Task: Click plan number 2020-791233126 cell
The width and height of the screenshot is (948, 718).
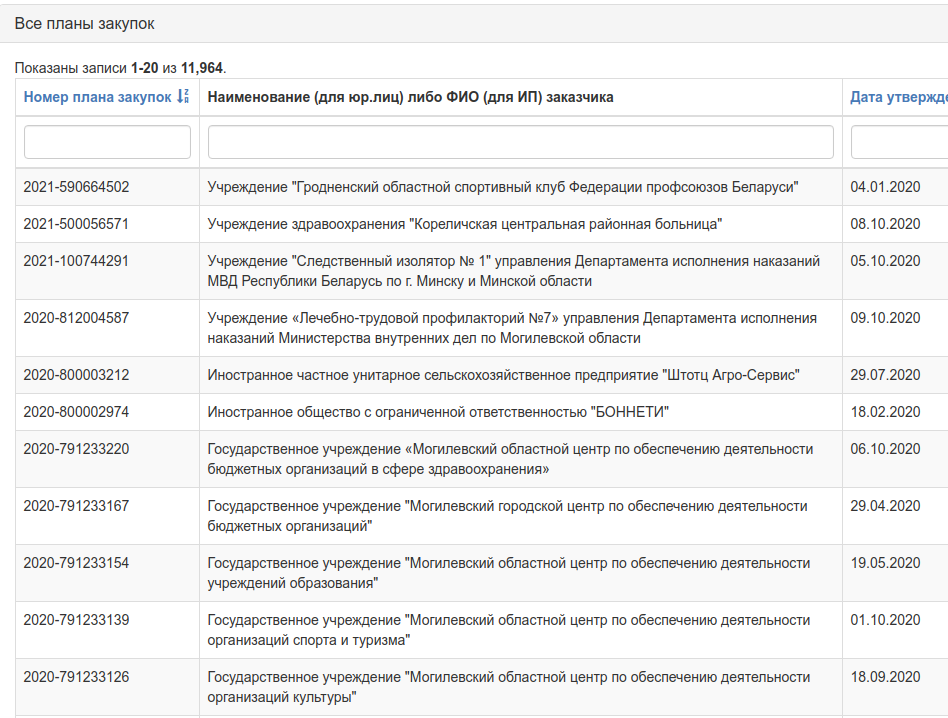Action: coord(108,687)
